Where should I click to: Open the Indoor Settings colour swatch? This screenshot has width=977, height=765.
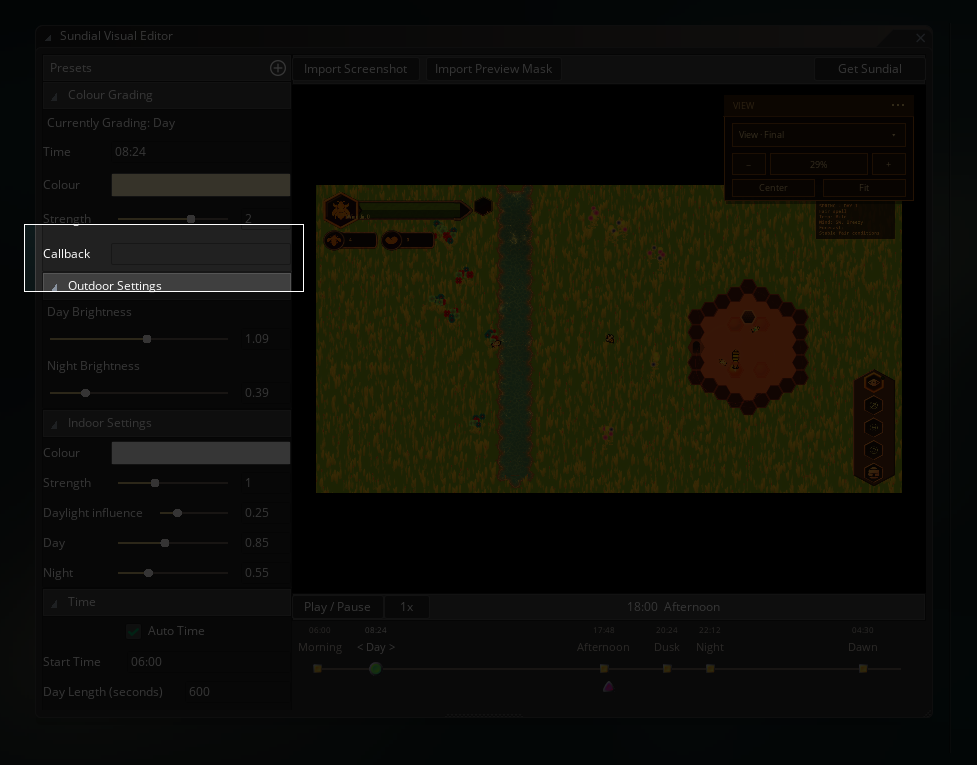point(201,453)
